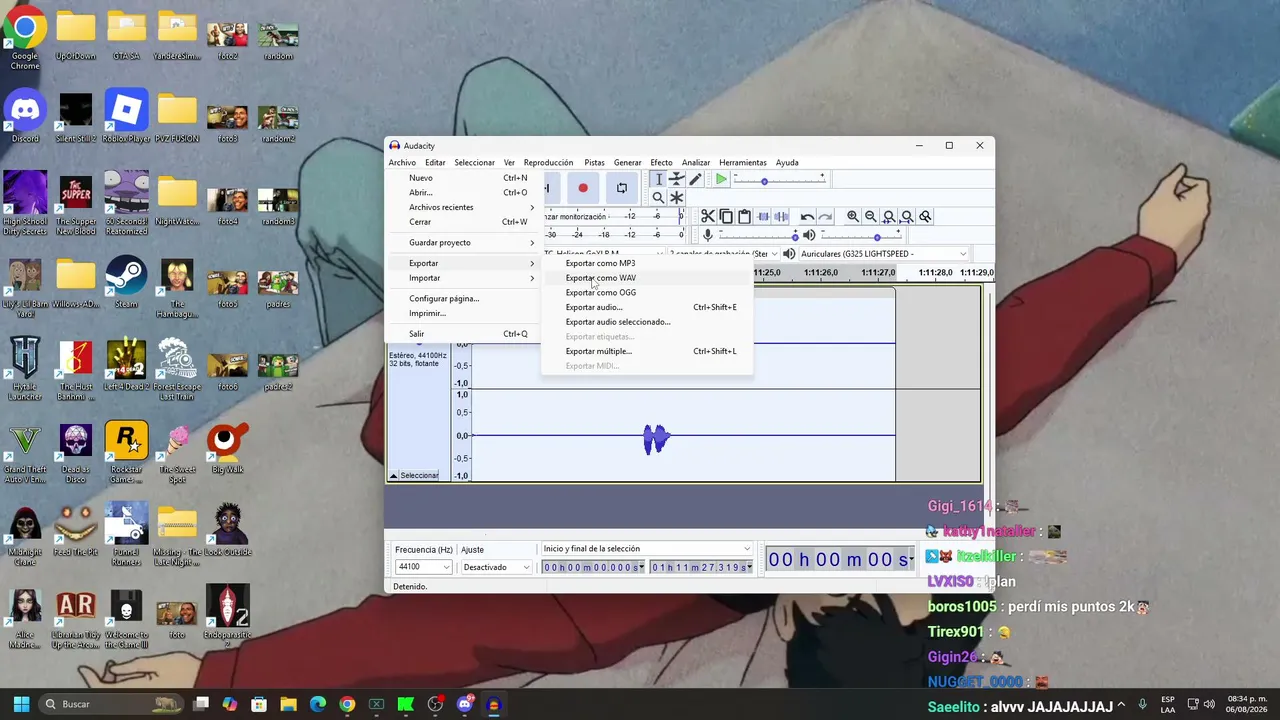1280x720 pixels.
Task: Click 'Abrir...' in the Archivo menu
Action: coord(463,192)
